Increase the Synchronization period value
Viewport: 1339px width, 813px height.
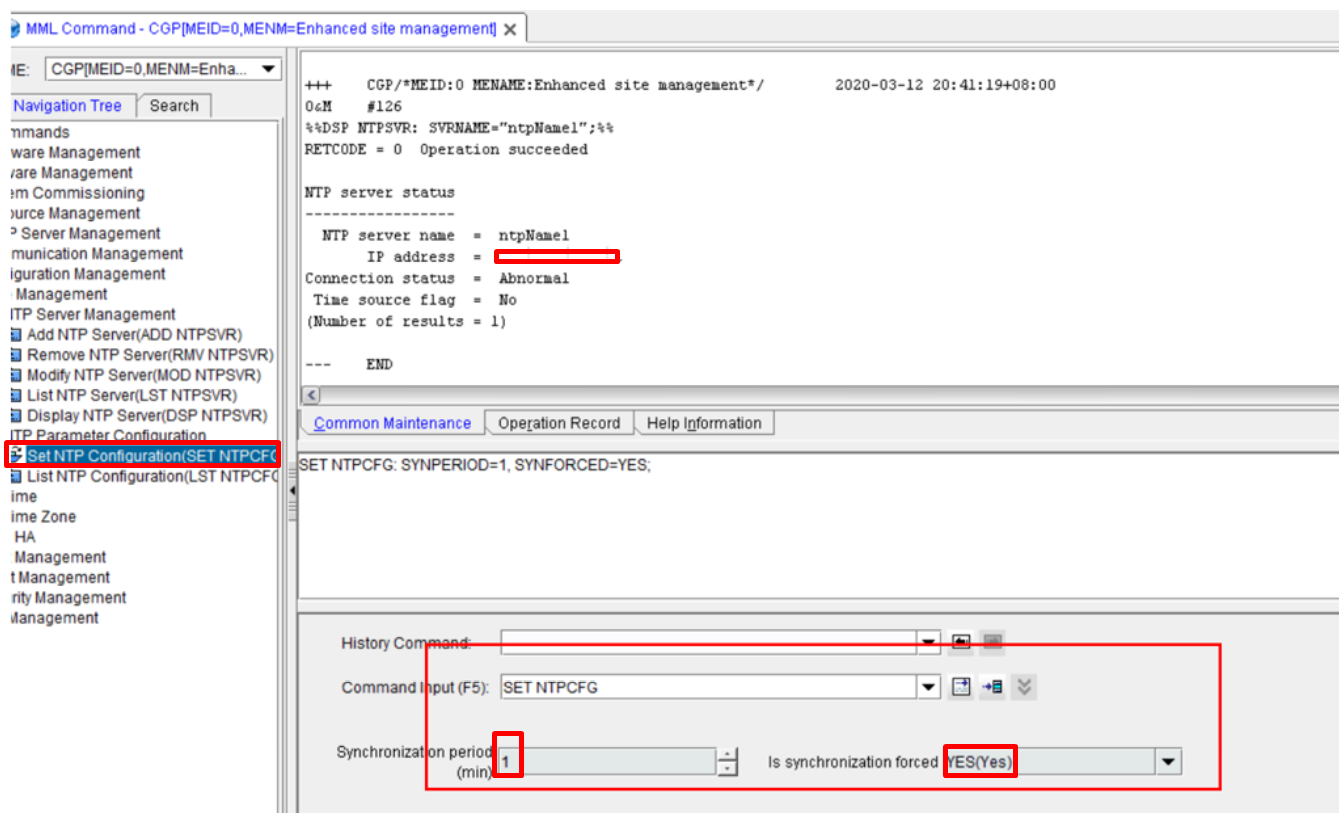(x=728, y=755)
